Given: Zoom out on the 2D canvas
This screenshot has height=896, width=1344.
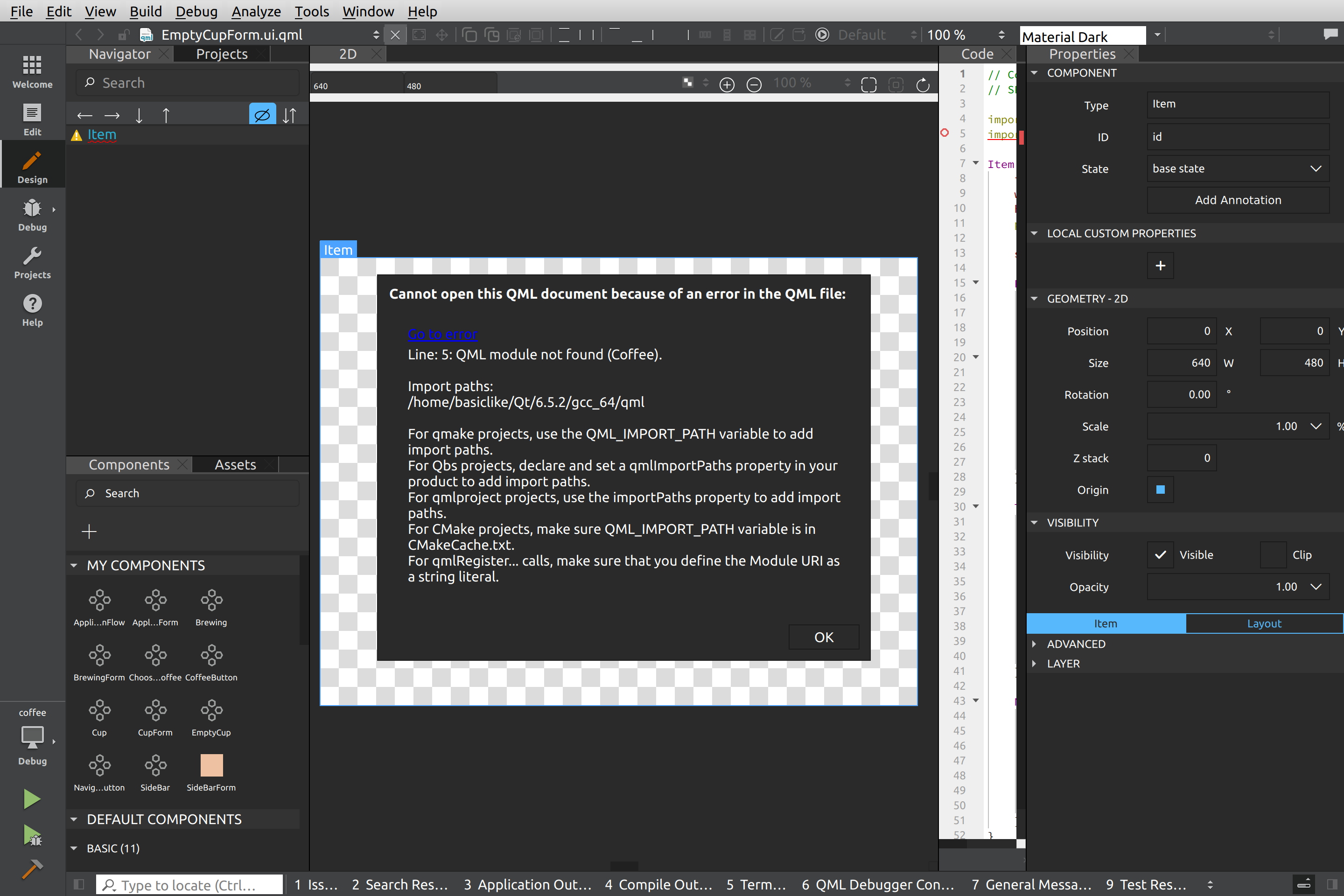Looking at the screenshot, I should click(x=754, y=84).
